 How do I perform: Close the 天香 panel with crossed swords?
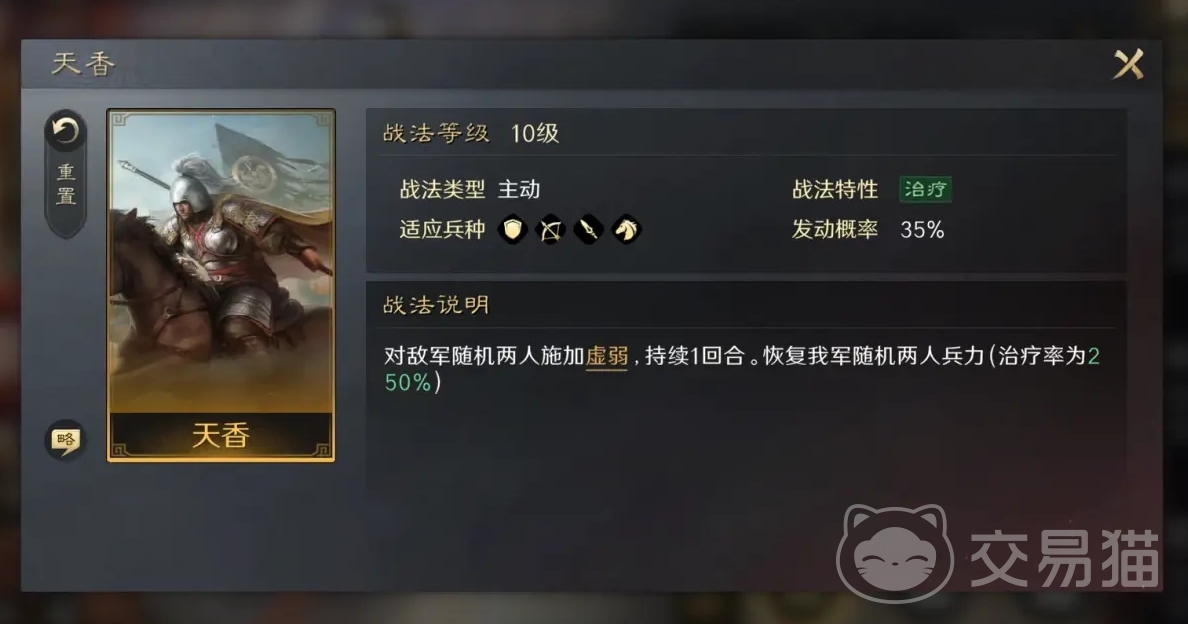1128,64
